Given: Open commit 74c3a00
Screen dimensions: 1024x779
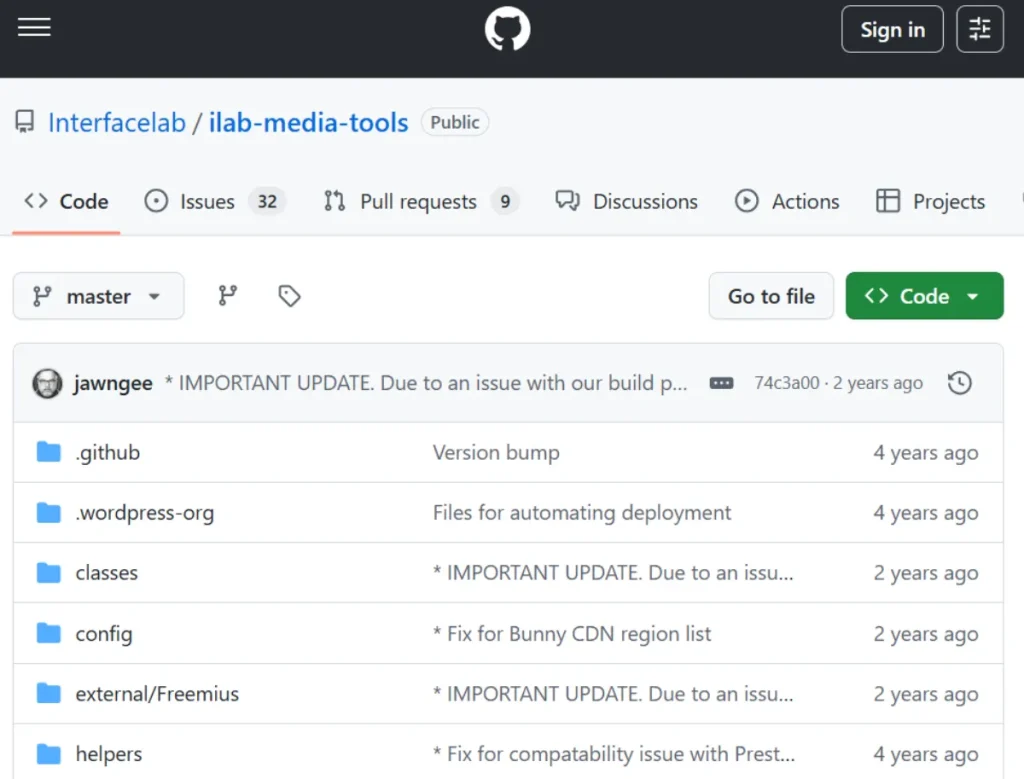Looking at the screenshot, I should (786, 383).
